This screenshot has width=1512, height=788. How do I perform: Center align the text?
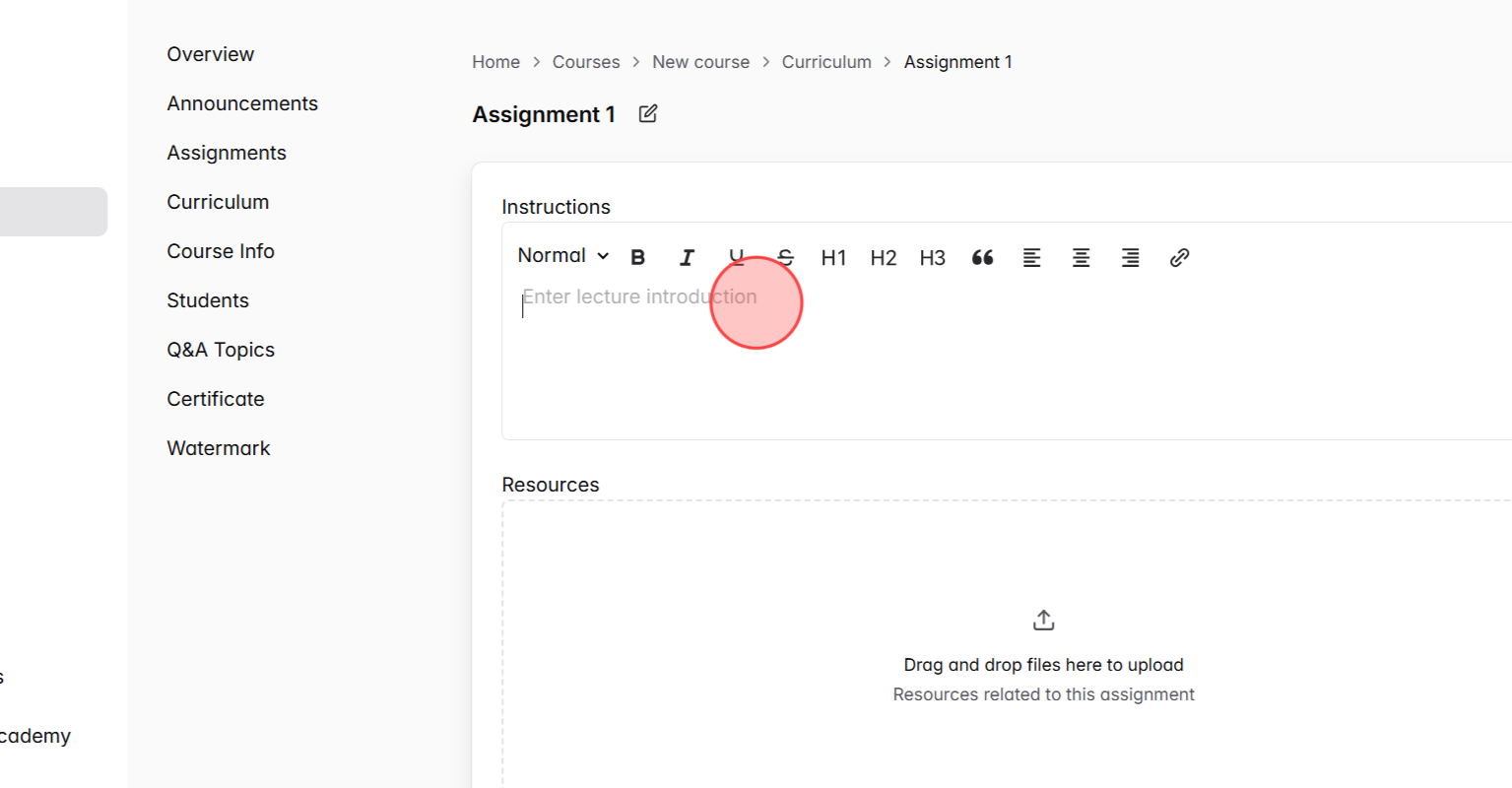[x=1081, y=257]
